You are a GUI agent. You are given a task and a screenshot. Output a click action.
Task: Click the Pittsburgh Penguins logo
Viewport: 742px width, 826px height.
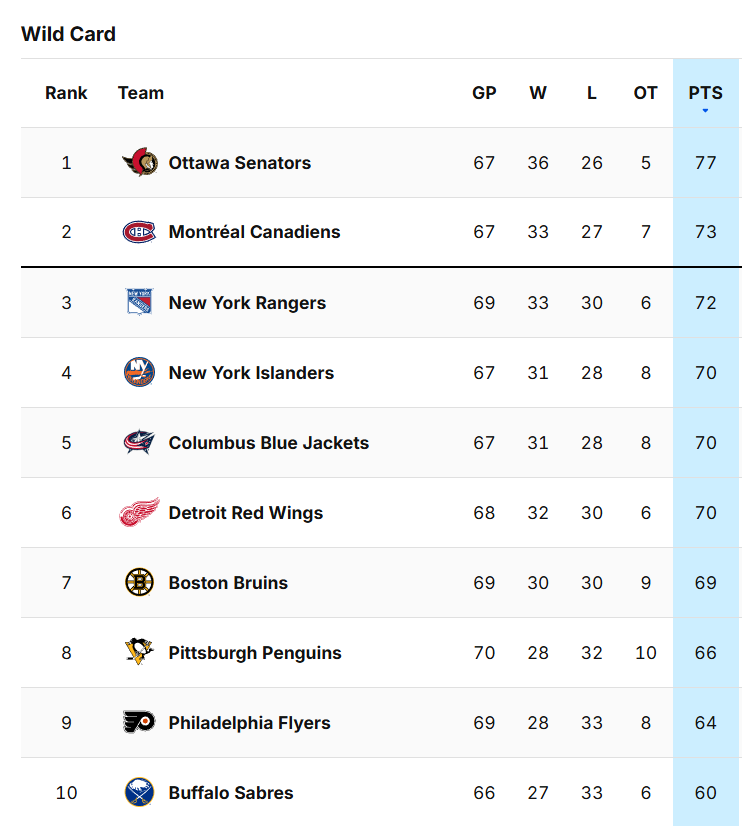point(140,652)
